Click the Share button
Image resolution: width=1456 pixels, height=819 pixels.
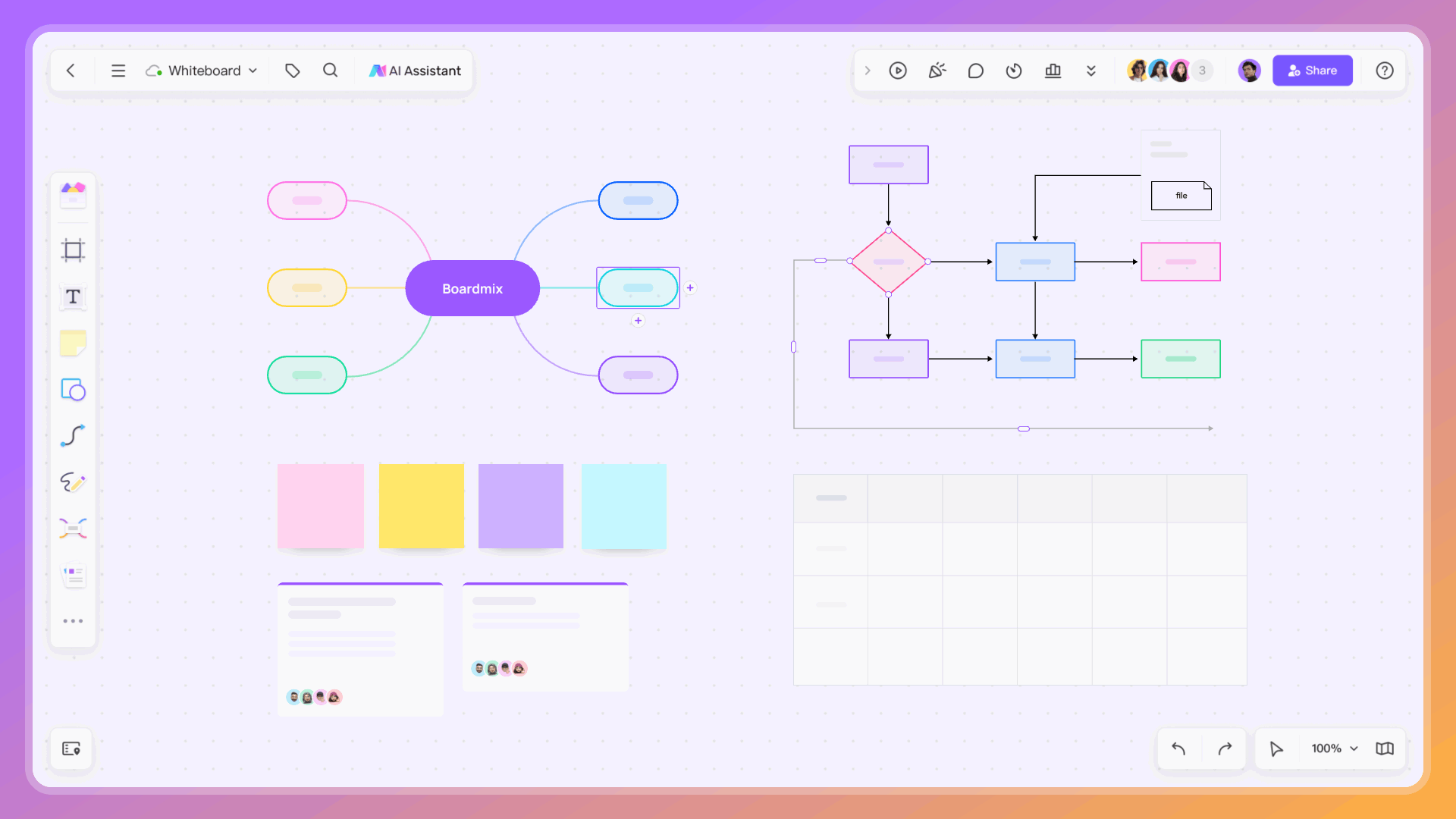click(1312, 71)
